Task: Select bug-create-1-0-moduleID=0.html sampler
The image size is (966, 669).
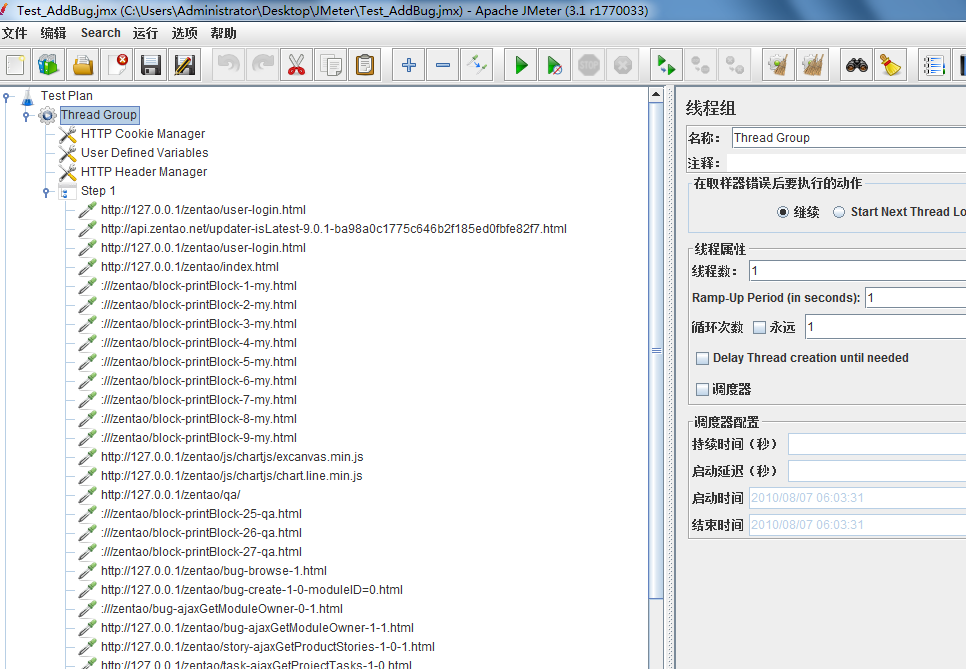Action: [252, 590]
